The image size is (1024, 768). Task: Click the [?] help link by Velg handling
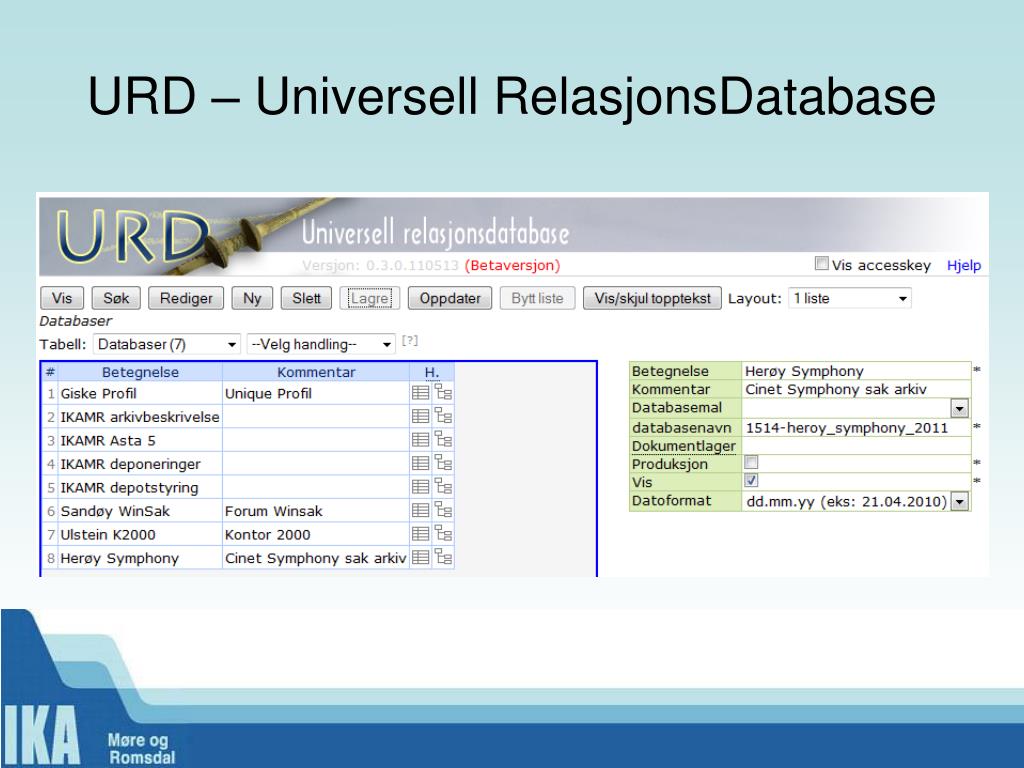tap(409, 340)
